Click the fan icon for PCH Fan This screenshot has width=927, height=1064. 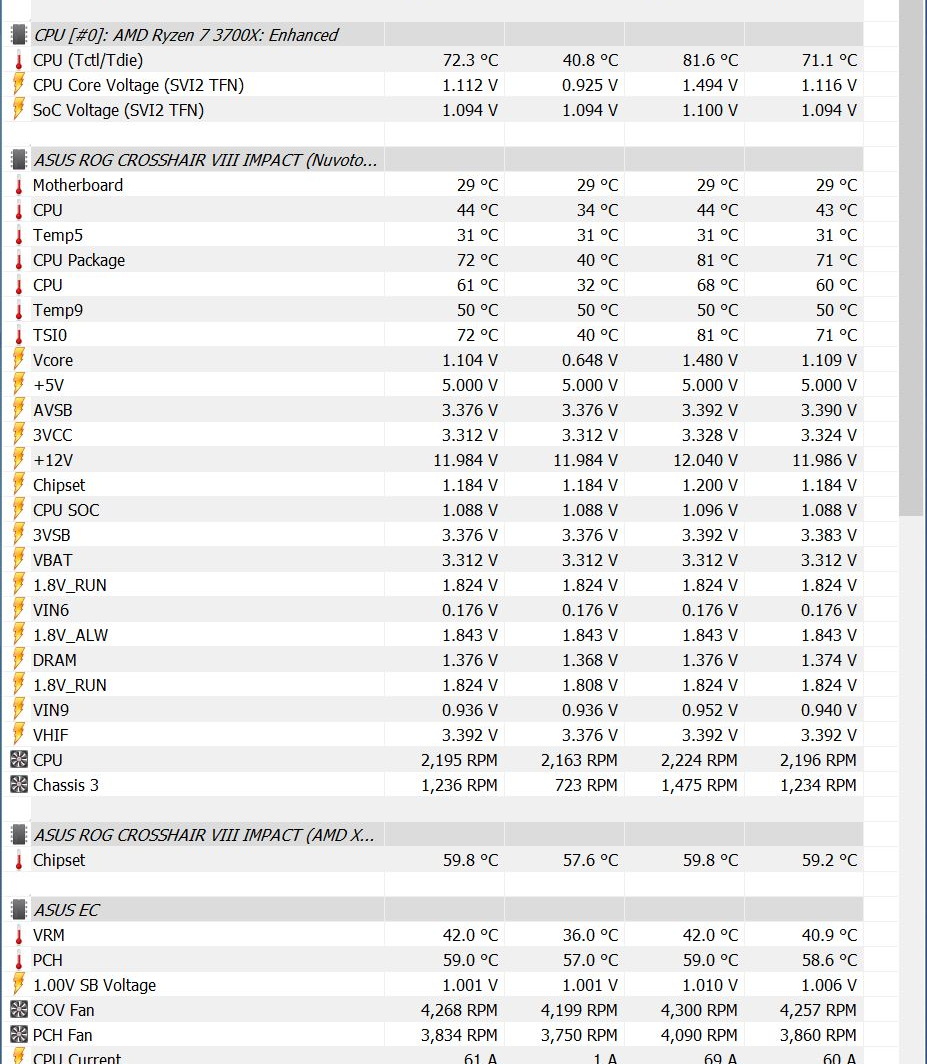pyautogui.click(x=19, y=1035)
